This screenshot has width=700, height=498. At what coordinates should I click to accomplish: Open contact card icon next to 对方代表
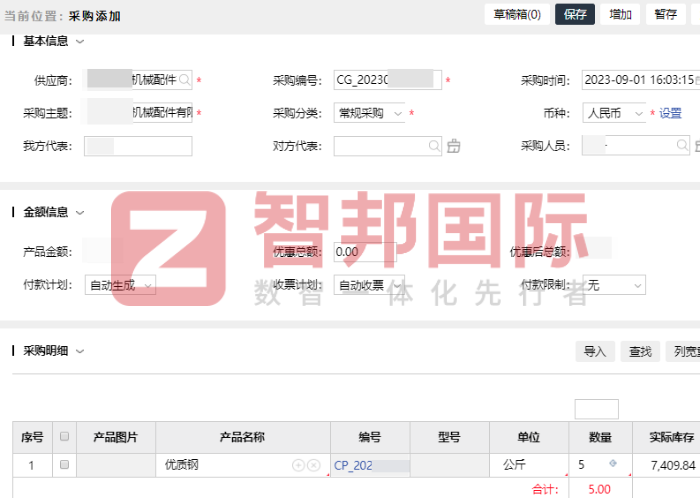454,146
